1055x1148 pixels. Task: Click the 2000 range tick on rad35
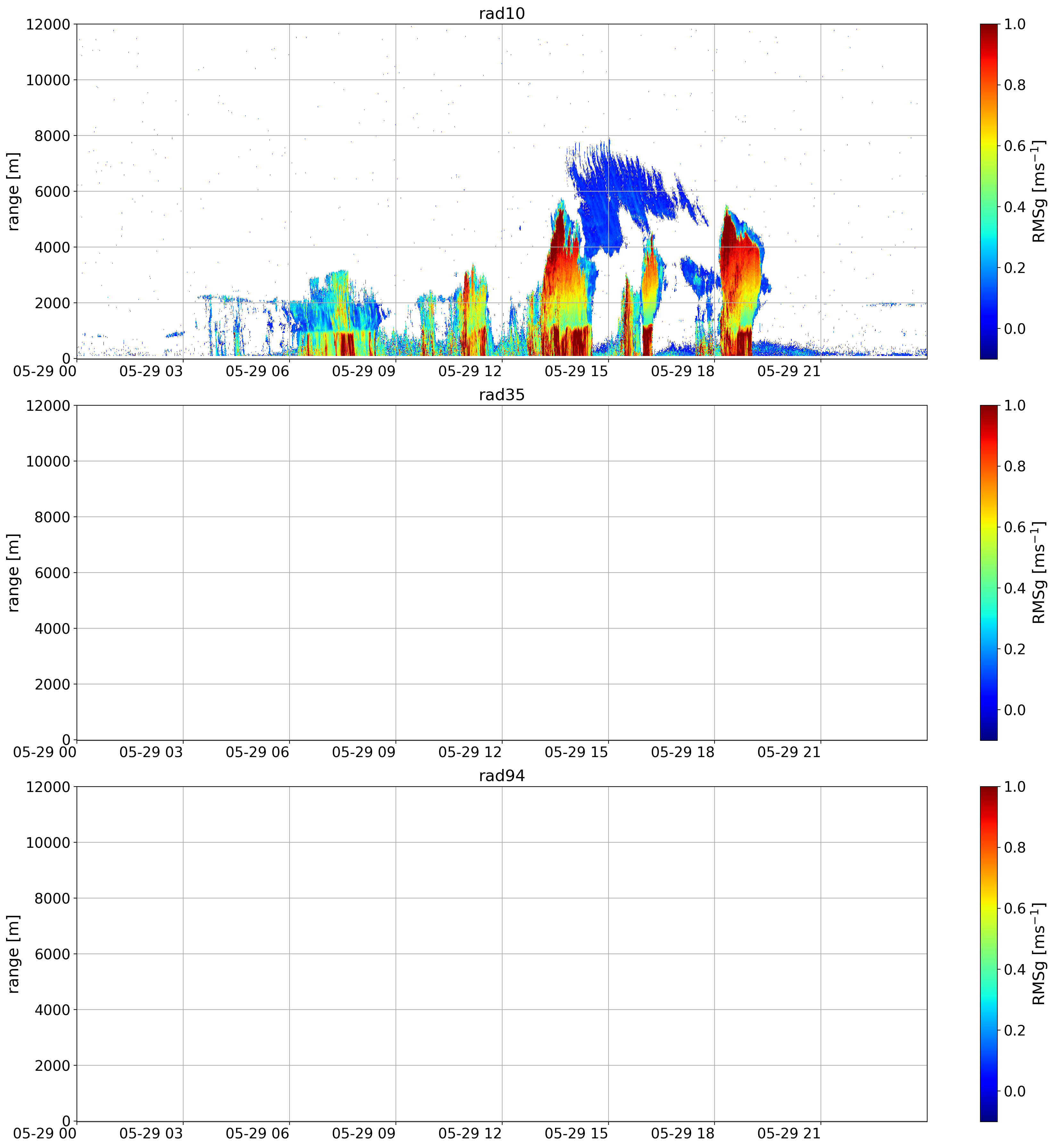pos(53,684)
